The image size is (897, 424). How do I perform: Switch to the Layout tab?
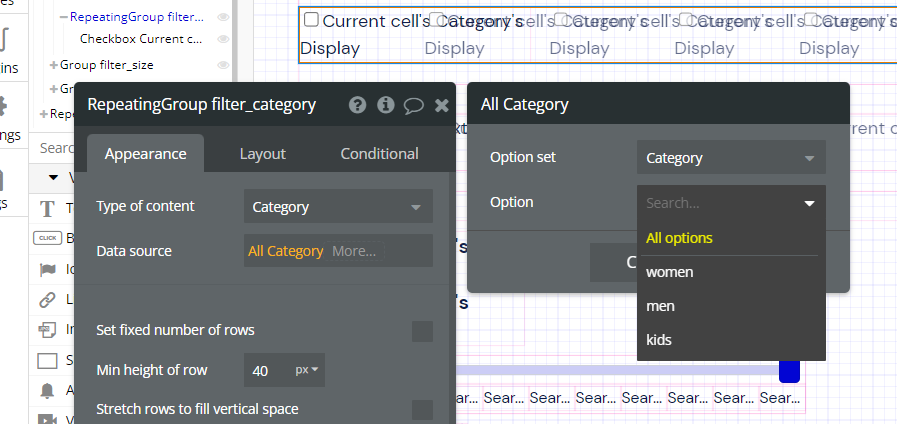(262, 154)
